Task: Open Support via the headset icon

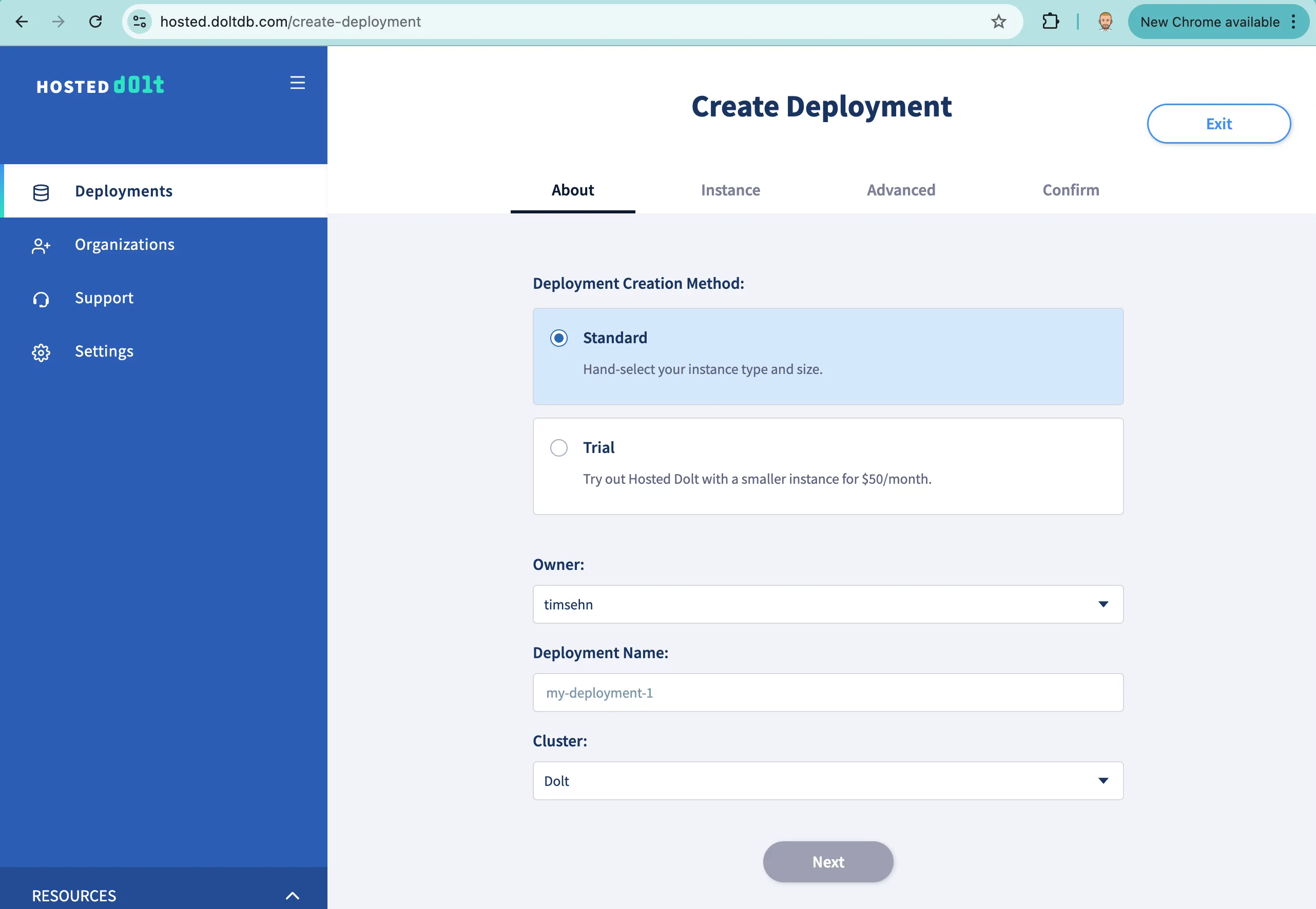Action: tap(41, 299)
